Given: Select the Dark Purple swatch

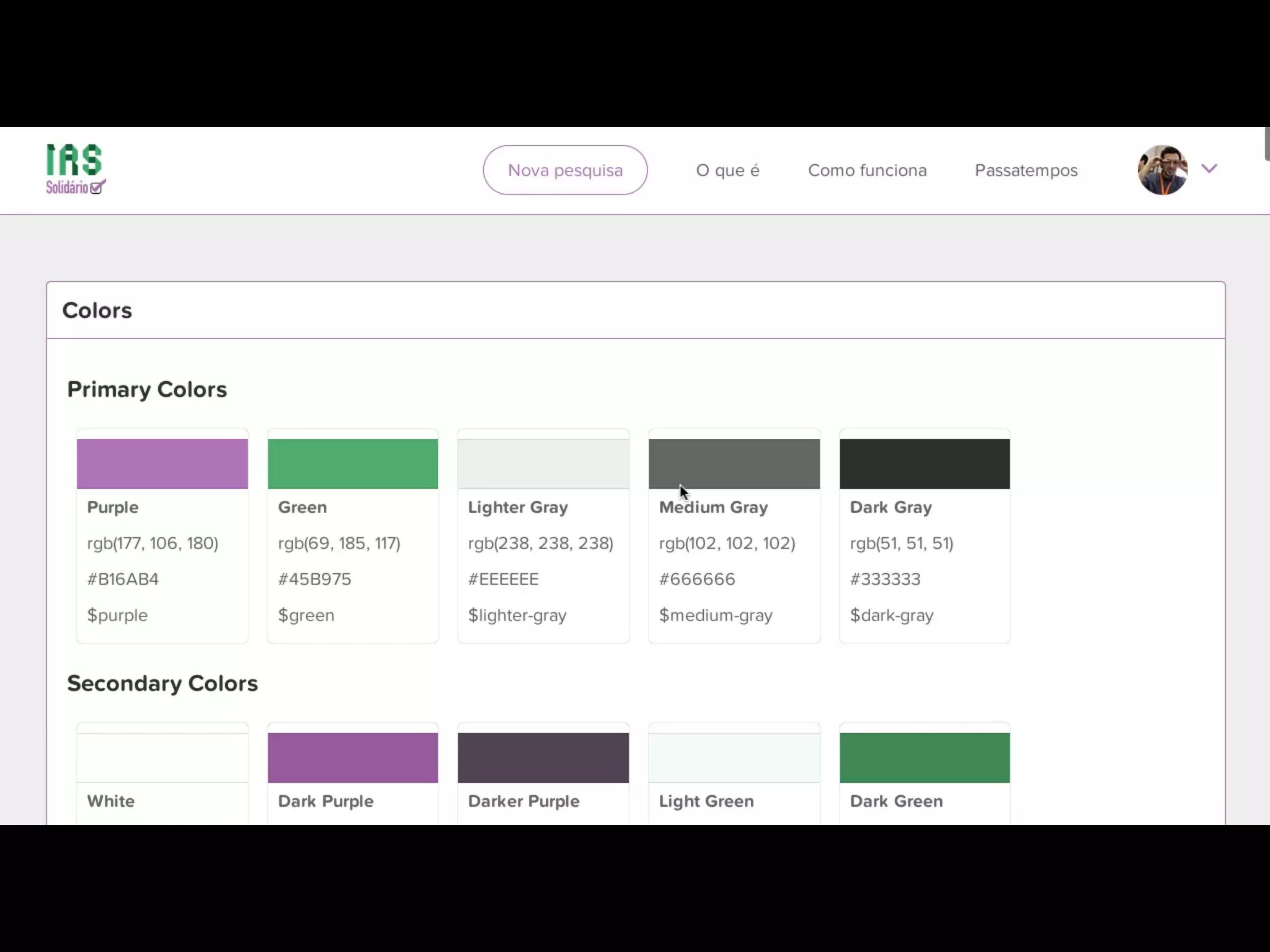Looking at the screenshot, I should [352, 757].
